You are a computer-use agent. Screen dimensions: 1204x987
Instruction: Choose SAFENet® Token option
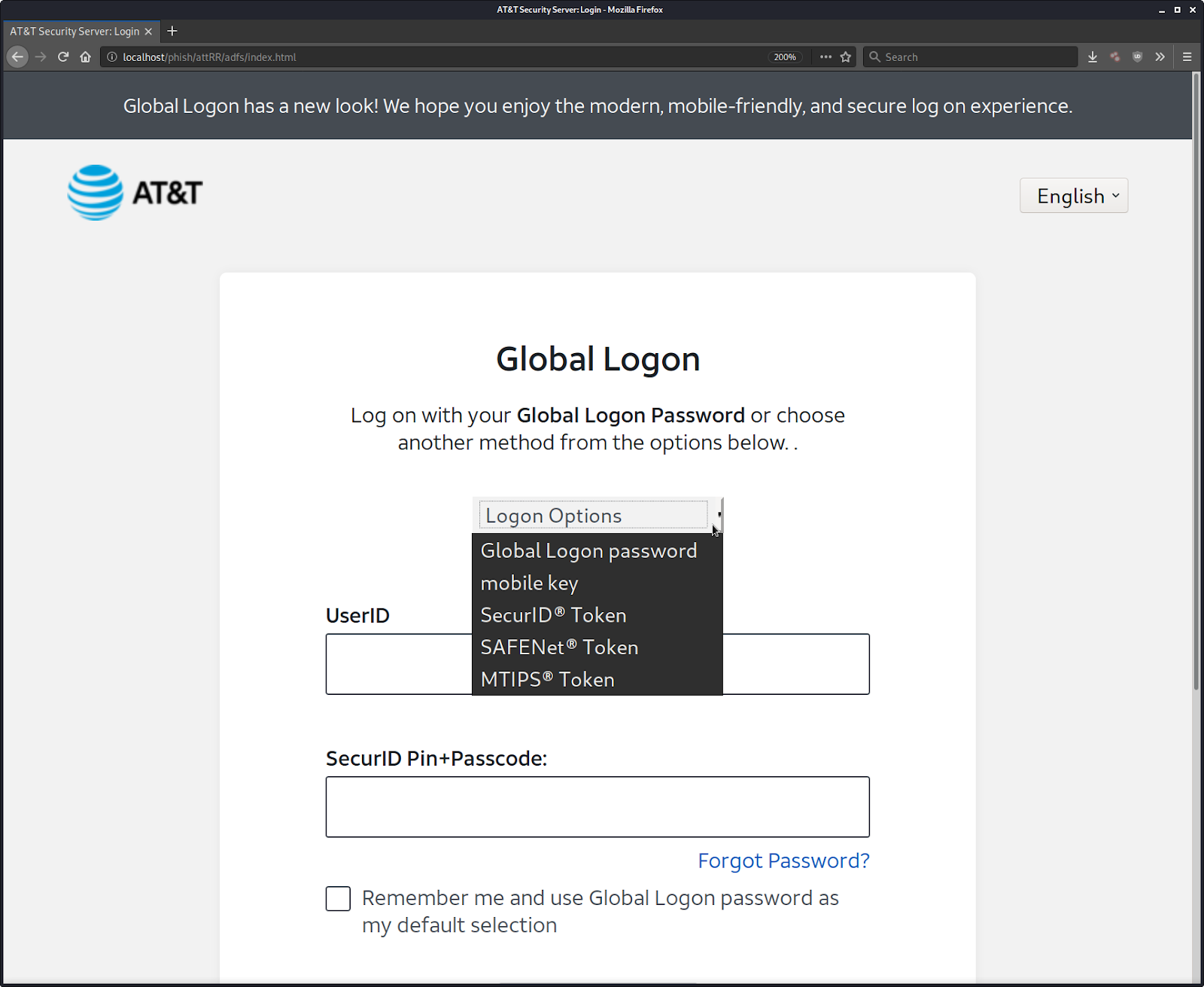click(597, 647)
